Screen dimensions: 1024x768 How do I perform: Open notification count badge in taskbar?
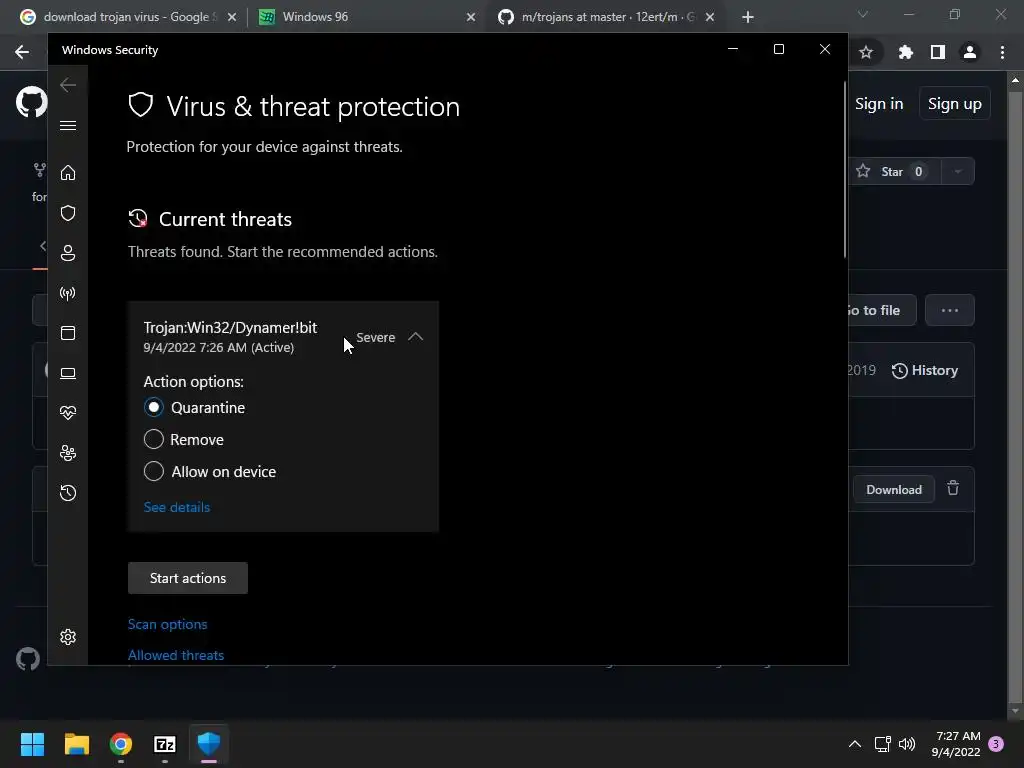tap(996, 744)
